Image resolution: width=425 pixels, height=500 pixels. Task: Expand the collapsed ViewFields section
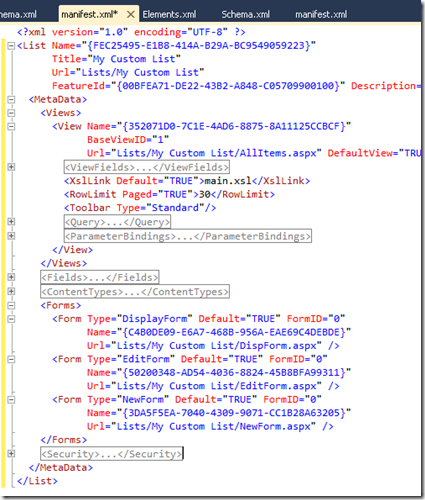pyautogui.click(x=11, y=167)
